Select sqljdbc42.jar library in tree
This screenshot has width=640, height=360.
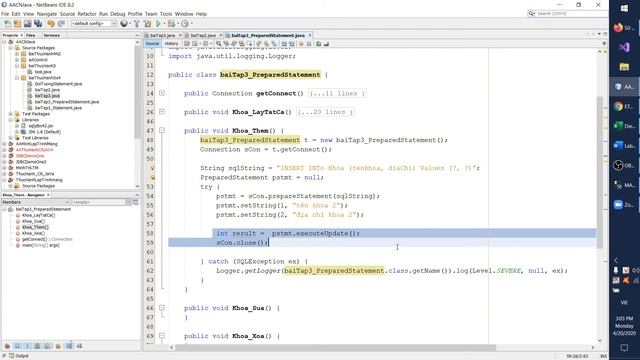click(x=41, y=126)
